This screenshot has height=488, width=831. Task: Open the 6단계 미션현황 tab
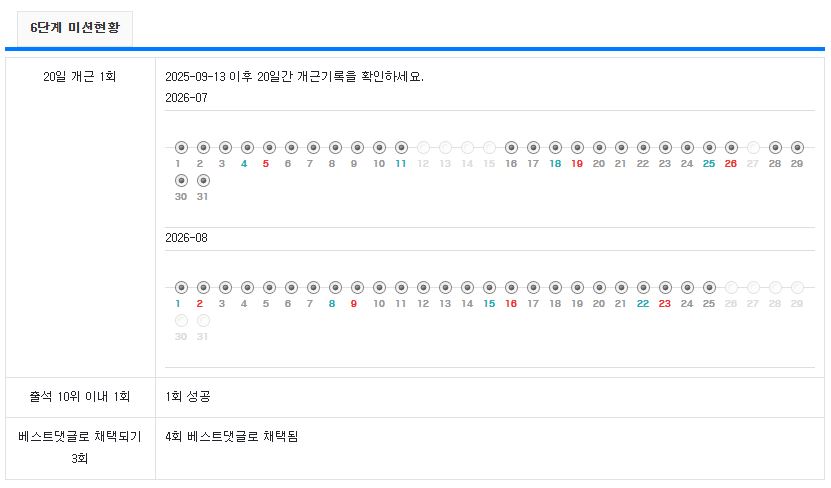pos(75,28)
